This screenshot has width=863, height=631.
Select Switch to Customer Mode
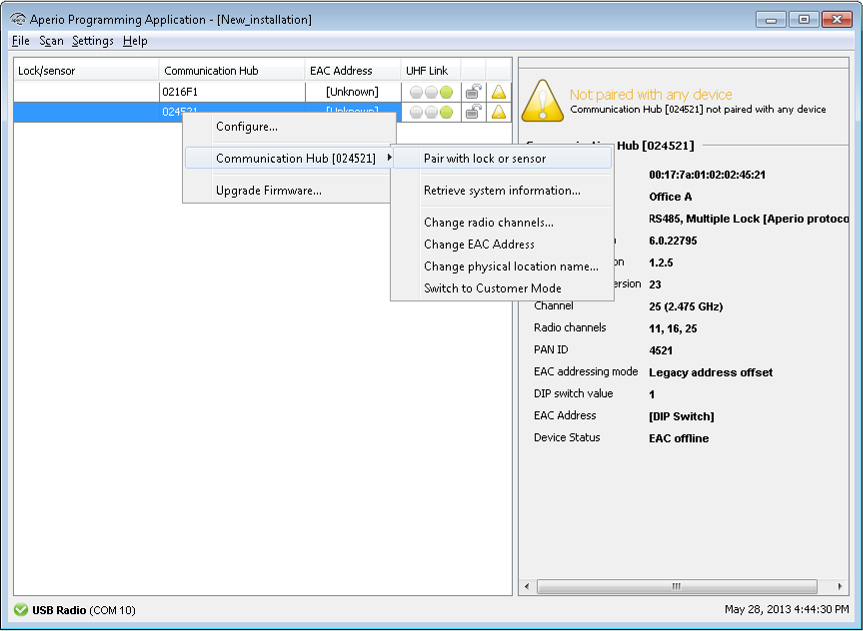tap(502, 289)
